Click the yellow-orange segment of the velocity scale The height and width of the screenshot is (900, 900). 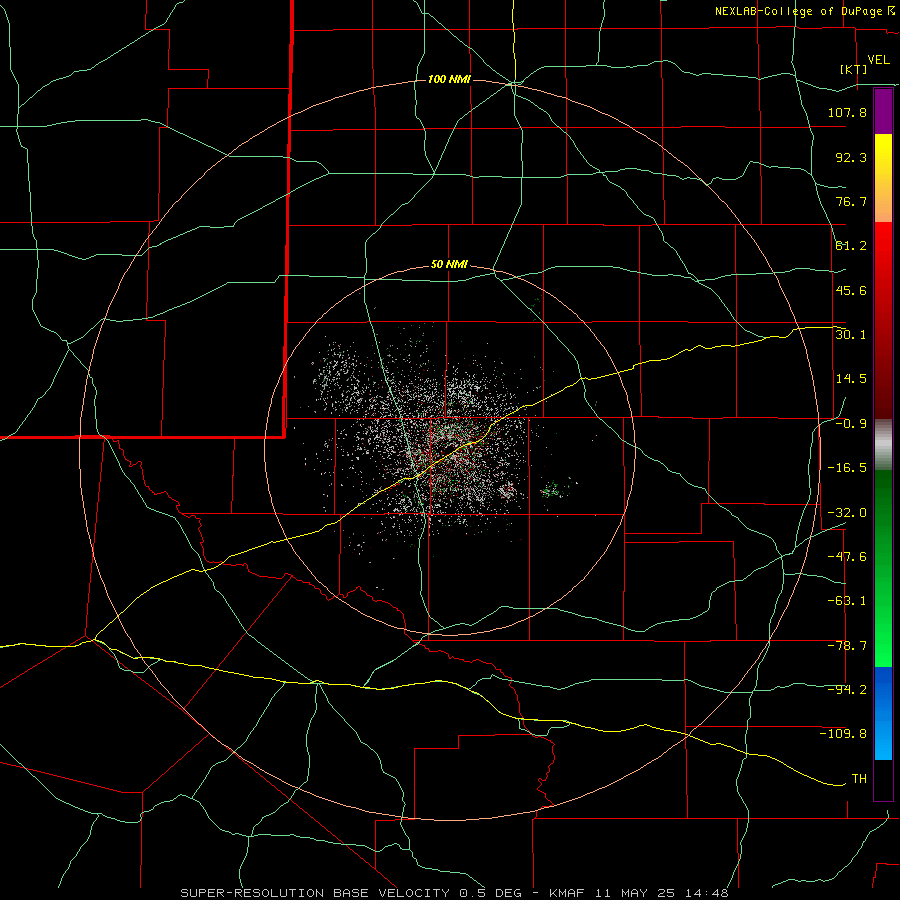tap(883, 178)
